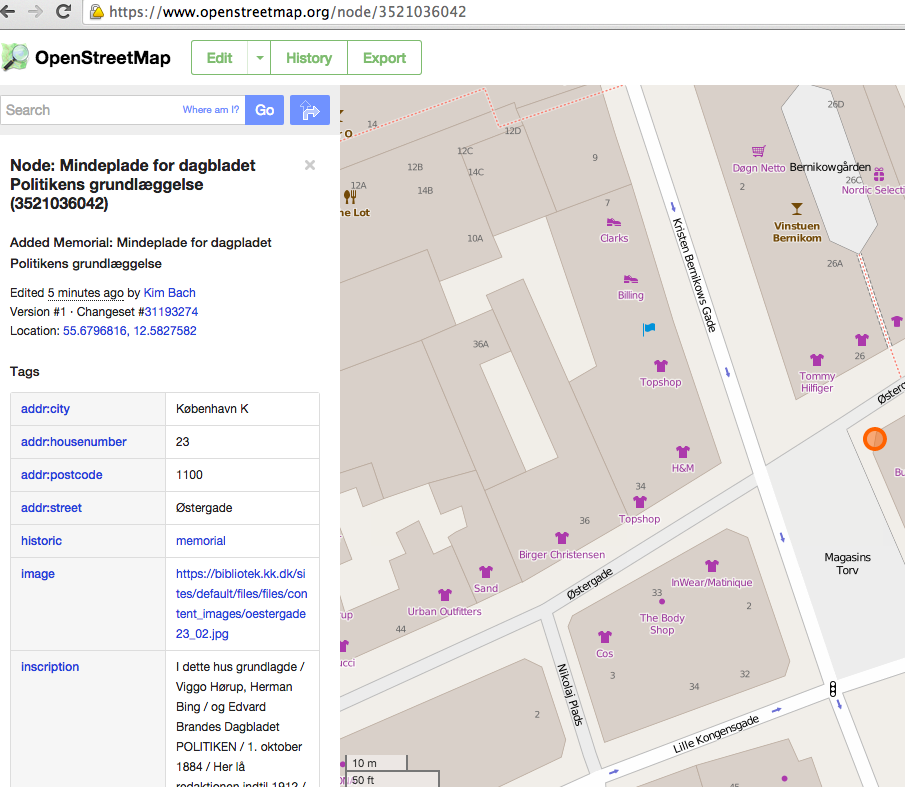Open changeset 31193274 link
Screen dimensions: 905x787
[171, 312]
